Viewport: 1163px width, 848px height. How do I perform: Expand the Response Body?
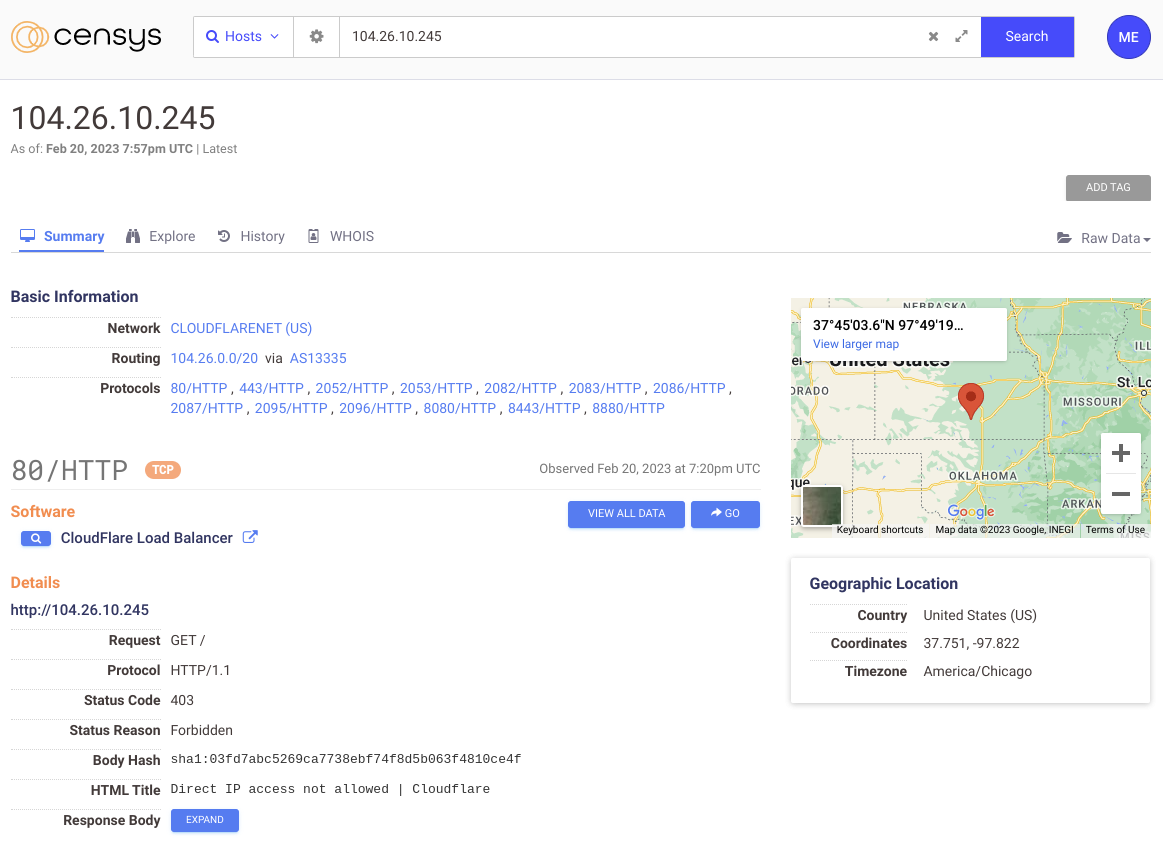[x=204, y=820]
